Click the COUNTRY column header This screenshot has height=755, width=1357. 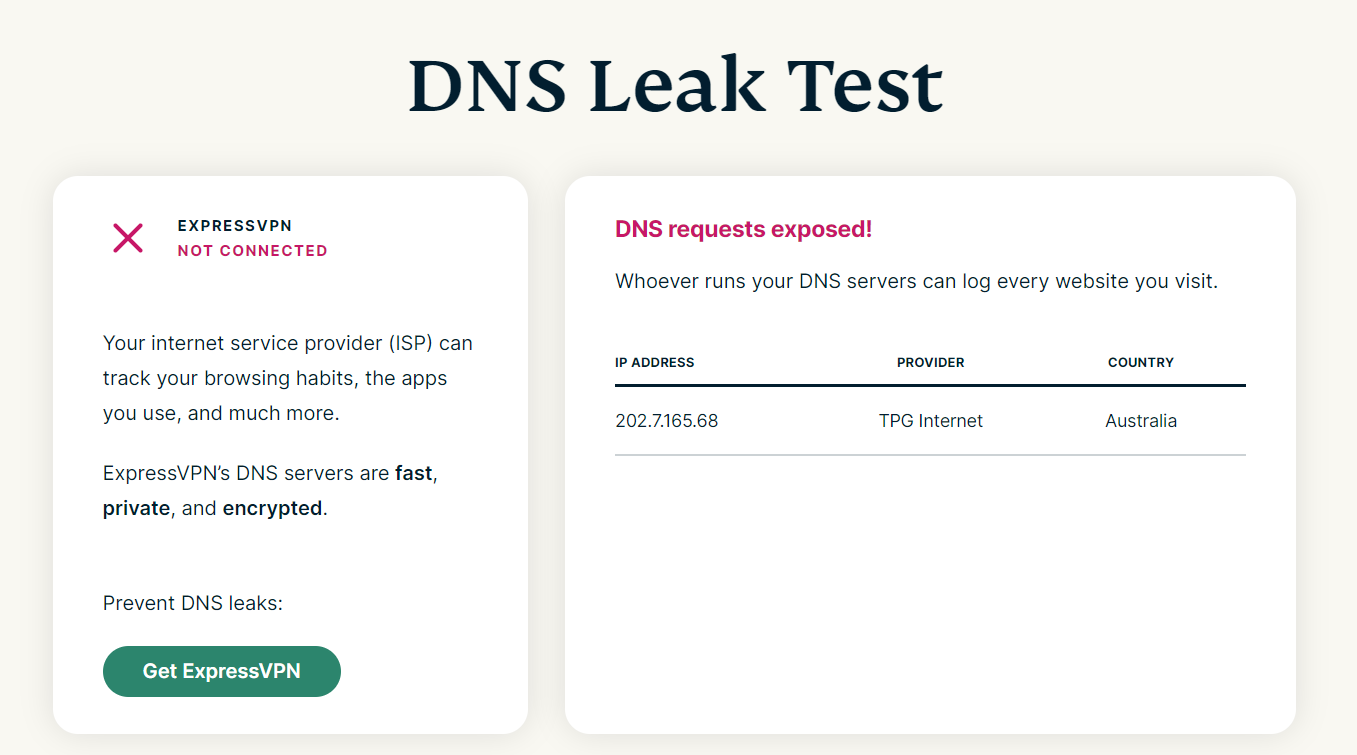pos(1141,362)
